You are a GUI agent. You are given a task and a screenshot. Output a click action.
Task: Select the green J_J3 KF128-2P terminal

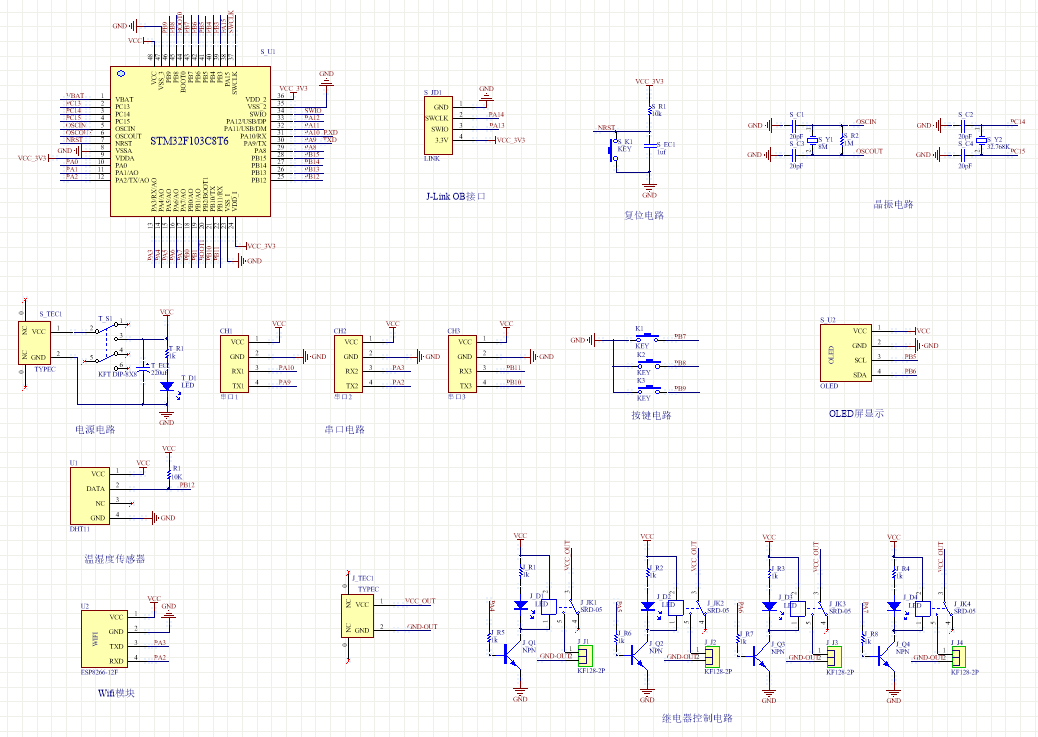click(835, 656)
